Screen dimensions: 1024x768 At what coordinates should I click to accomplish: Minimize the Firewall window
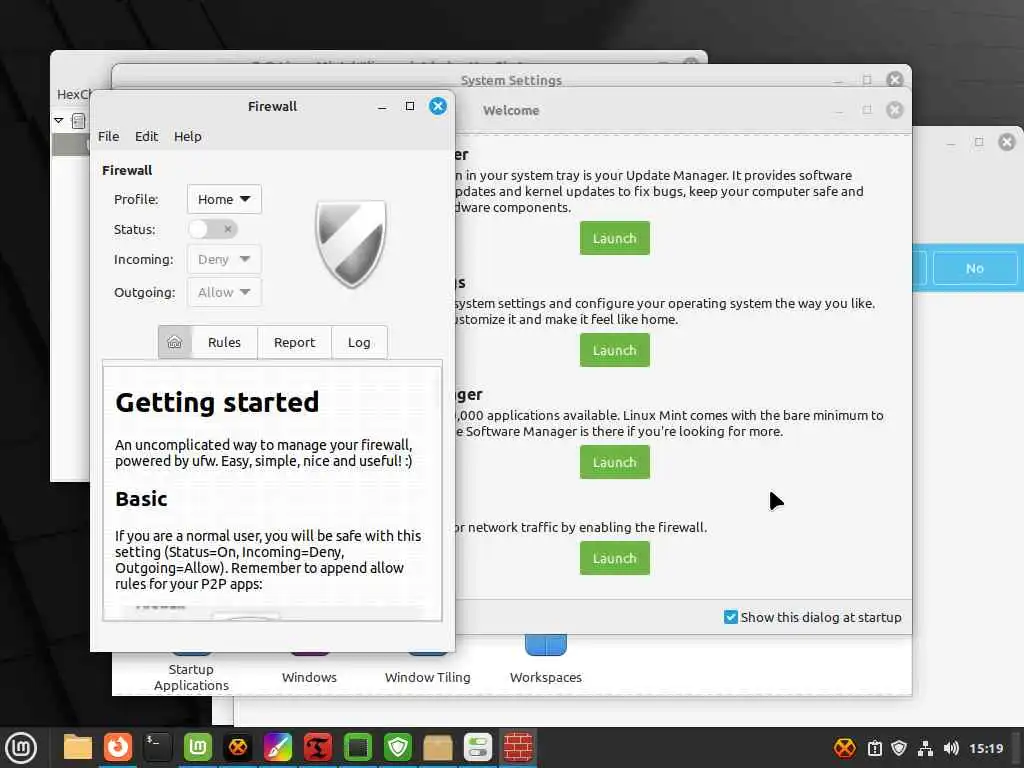point(382,107)
